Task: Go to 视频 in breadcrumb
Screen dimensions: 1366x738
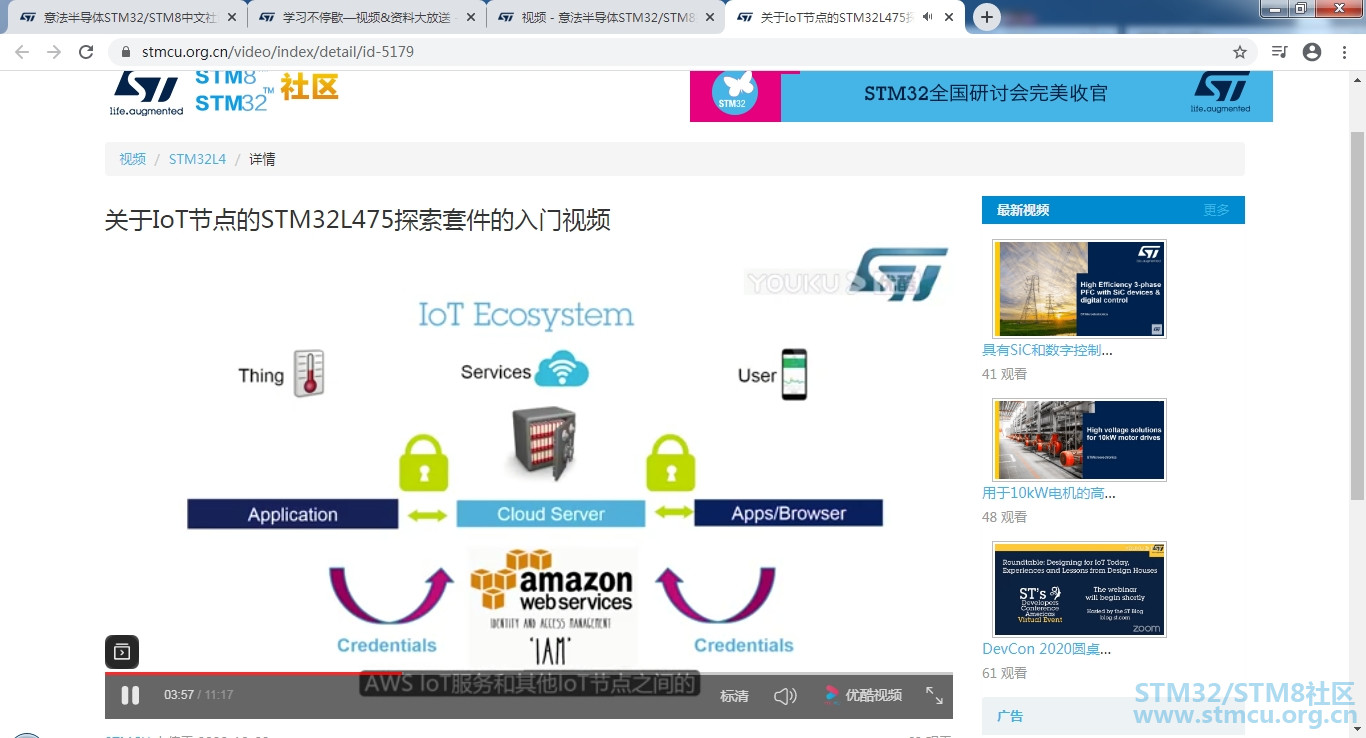Action: (132, 159)
